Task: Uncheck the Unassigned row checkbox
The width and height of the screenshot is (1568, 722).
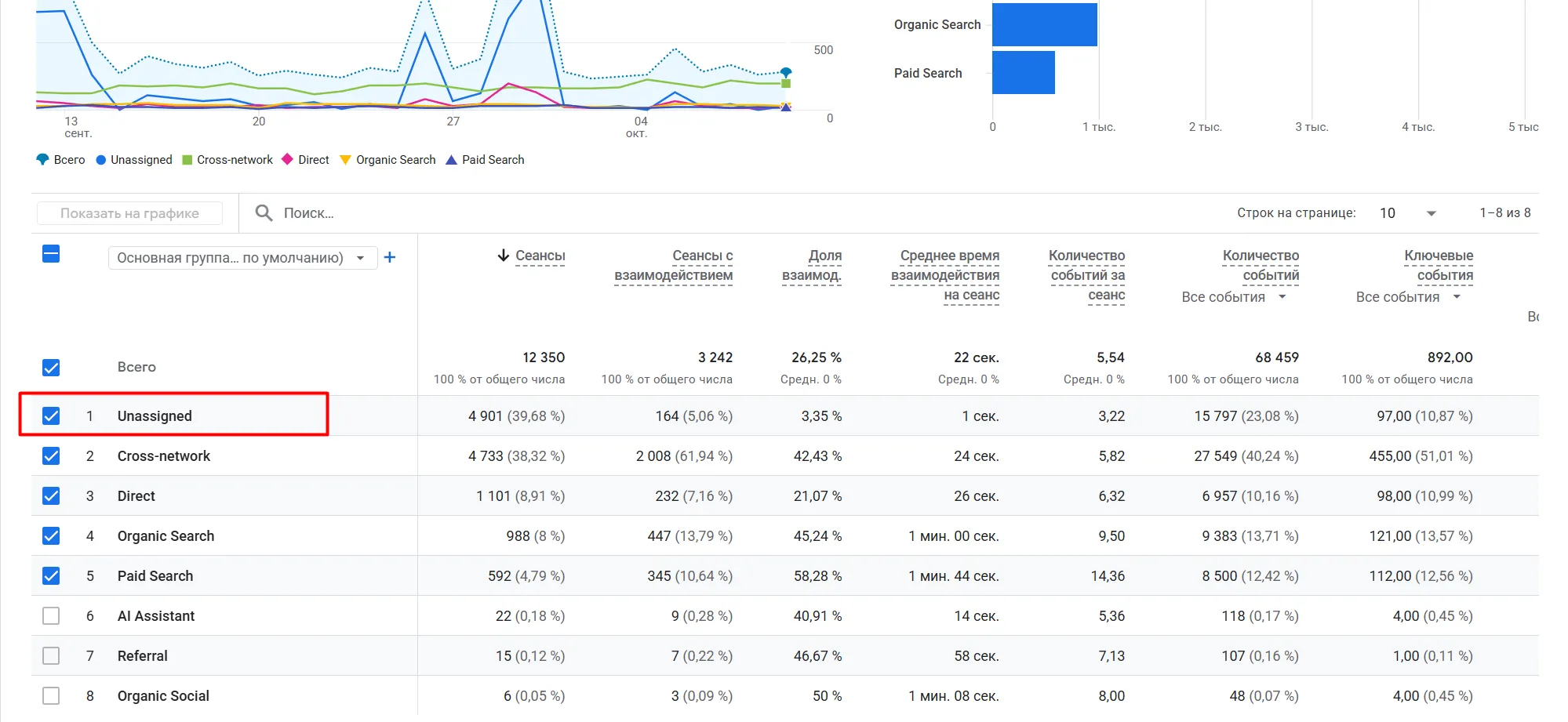Action: click(51, 415)
